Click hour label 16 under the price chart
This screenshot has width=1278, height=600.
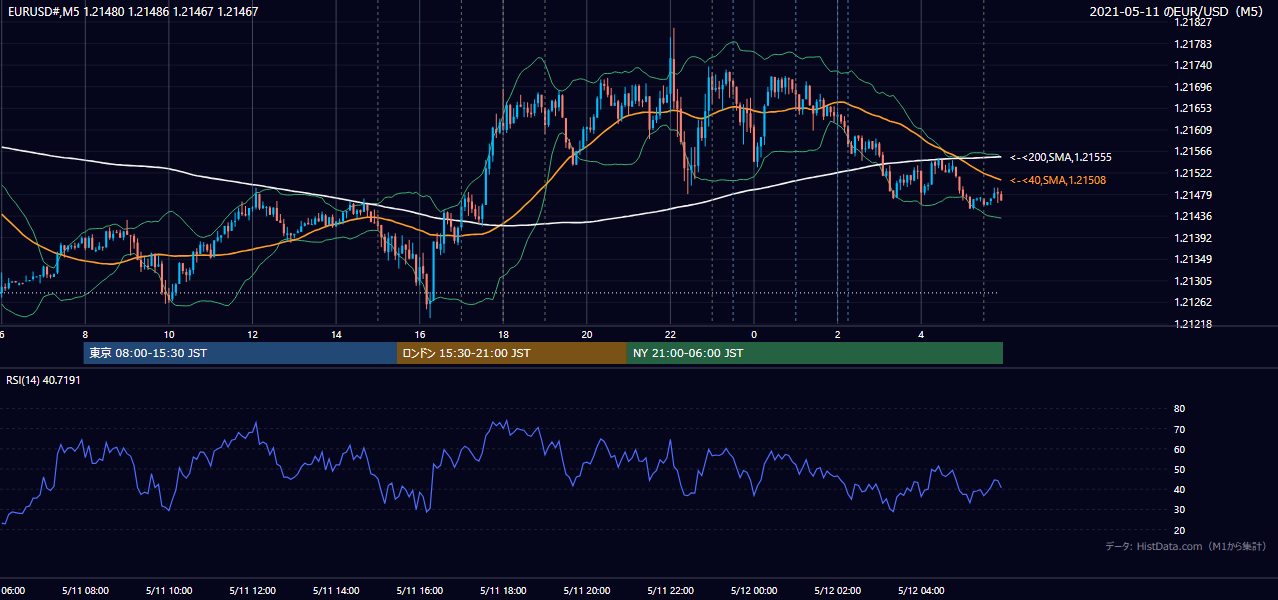(x=420, y=334)
